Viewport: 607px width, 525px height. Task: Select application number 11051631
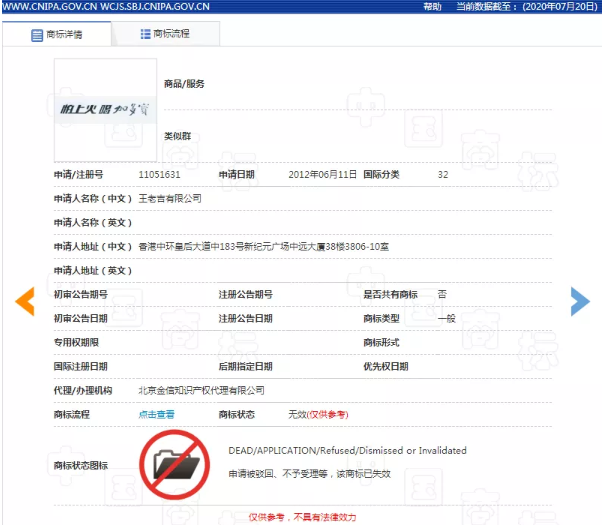point(159,175)
